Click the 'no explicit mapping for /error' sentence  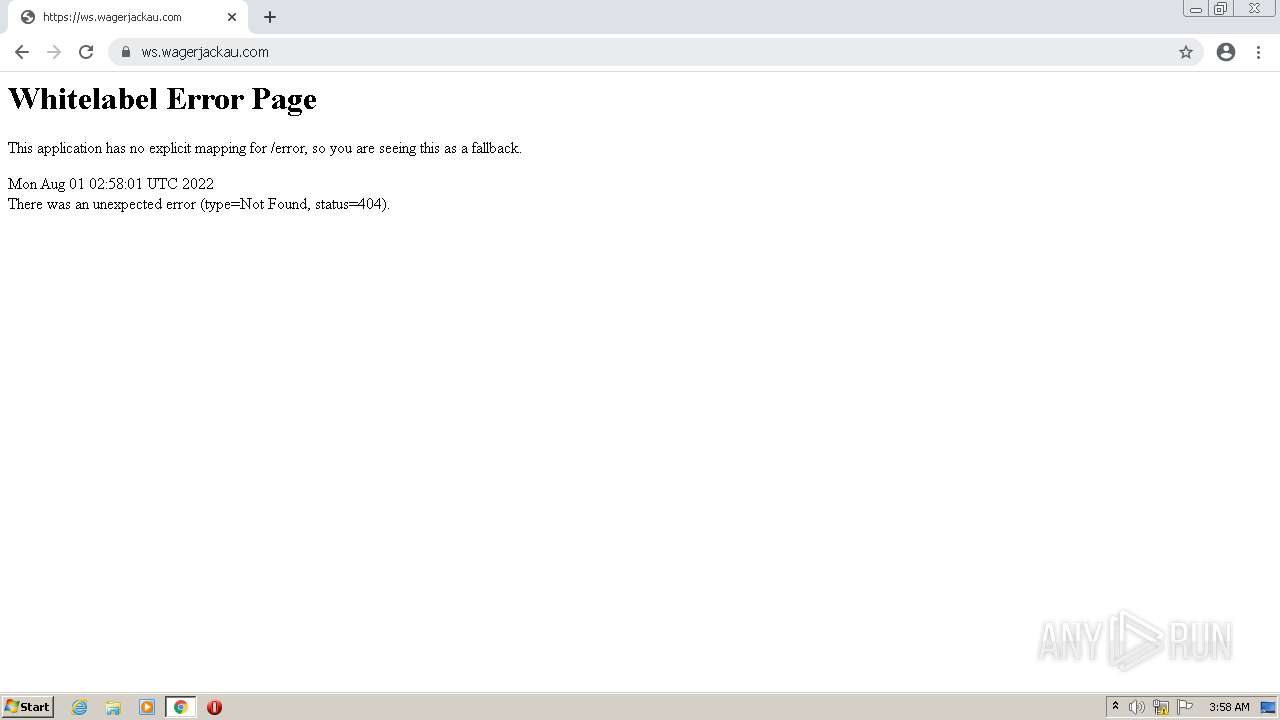coord(265,148)
